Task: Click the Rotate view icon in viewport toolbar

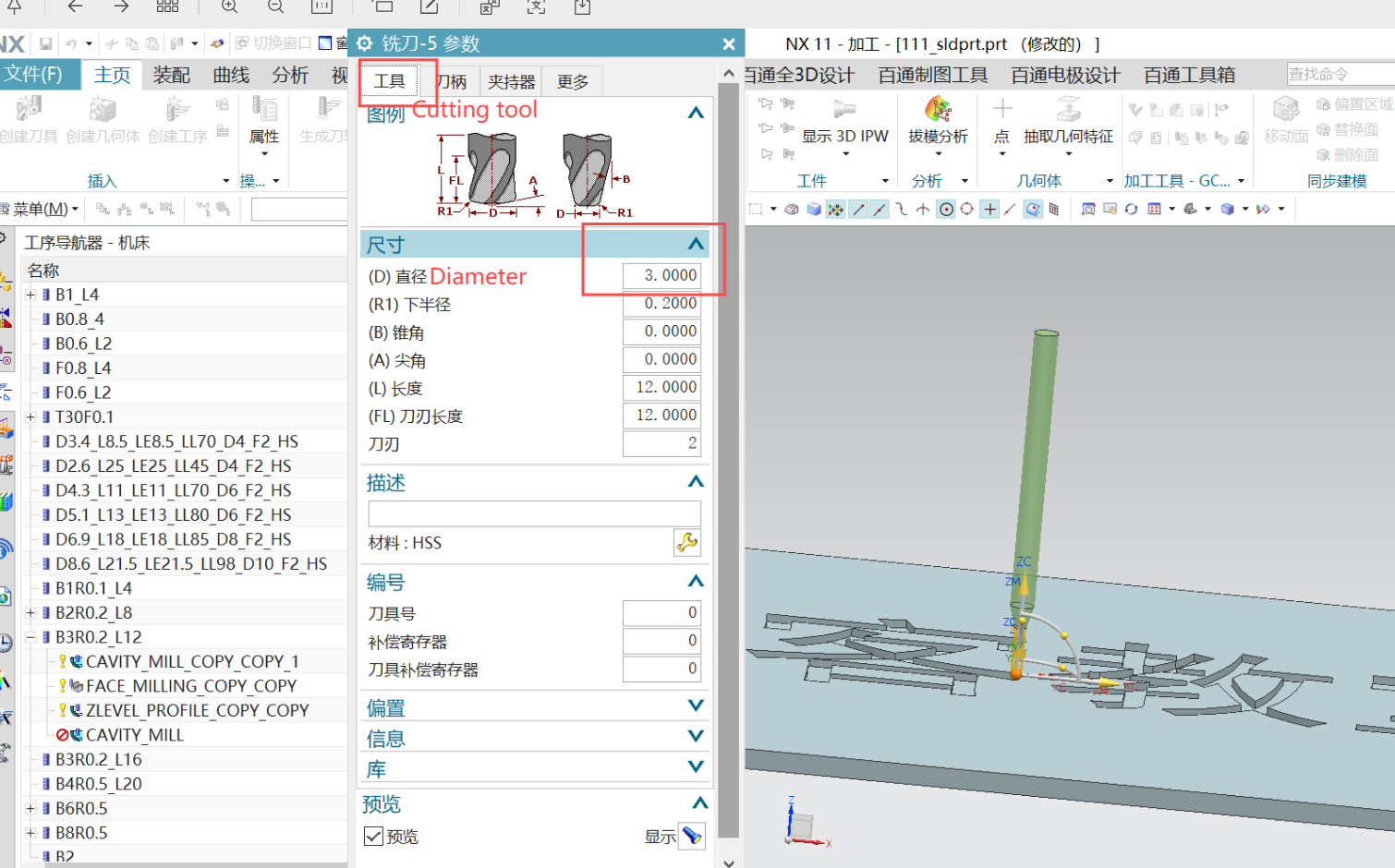Action: point(1131,209)
